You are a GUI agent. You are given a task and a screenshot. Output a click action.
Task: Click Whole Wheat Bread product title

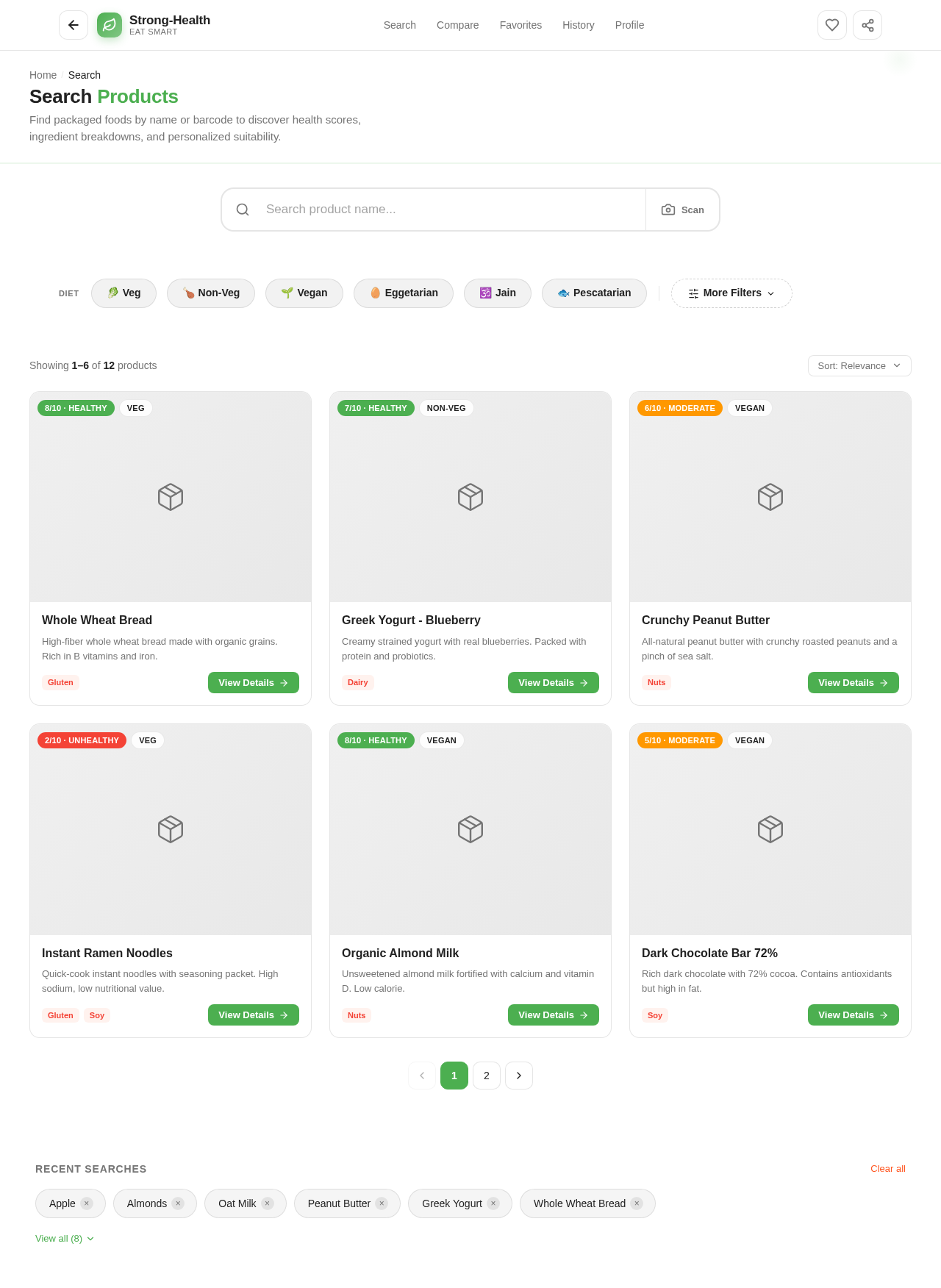[x=97, y=620]
